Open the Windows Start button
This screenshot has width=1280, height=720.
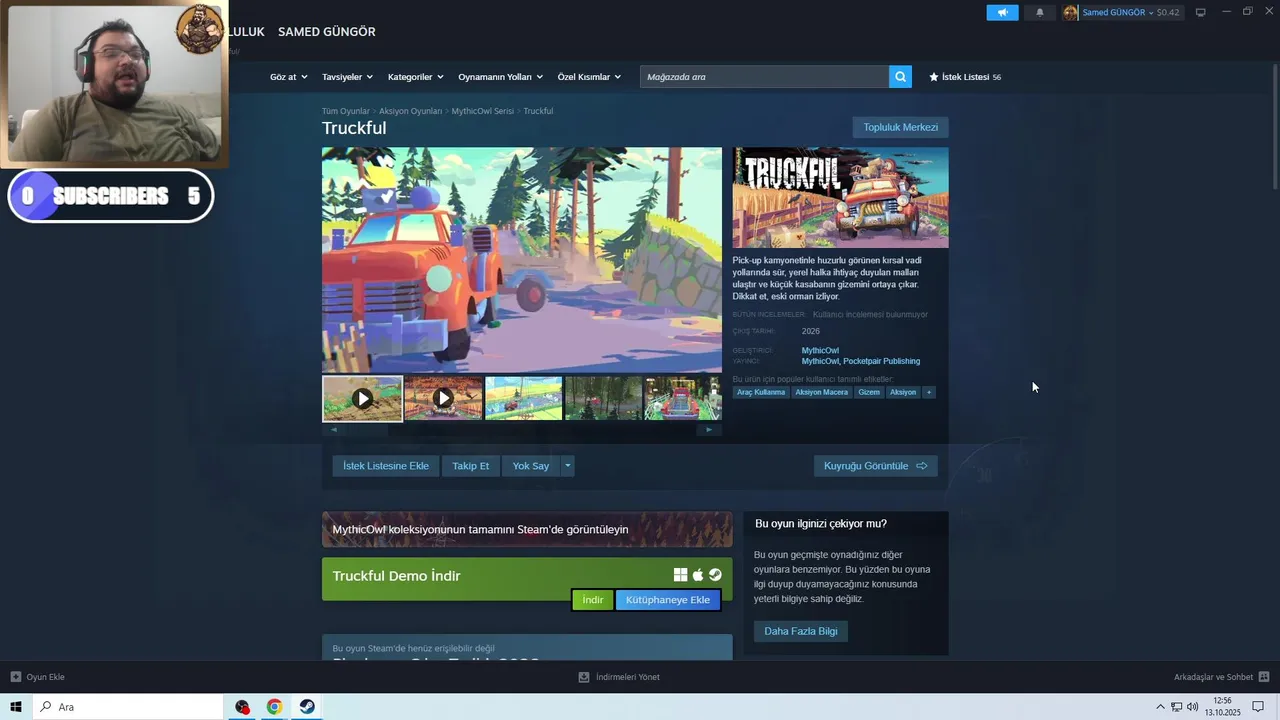coord(16,707)
